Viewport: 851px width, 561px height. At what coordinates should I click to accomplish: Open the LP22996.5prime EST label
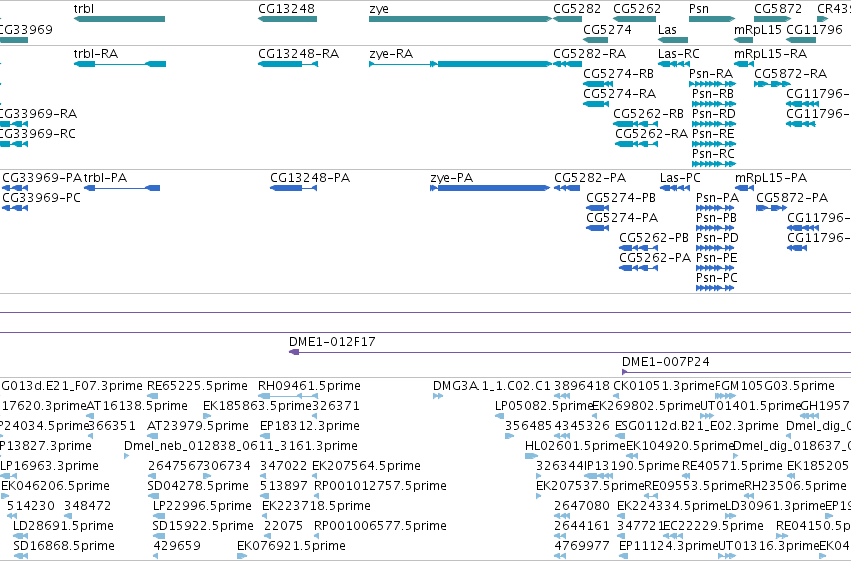[x=202, y=506]
